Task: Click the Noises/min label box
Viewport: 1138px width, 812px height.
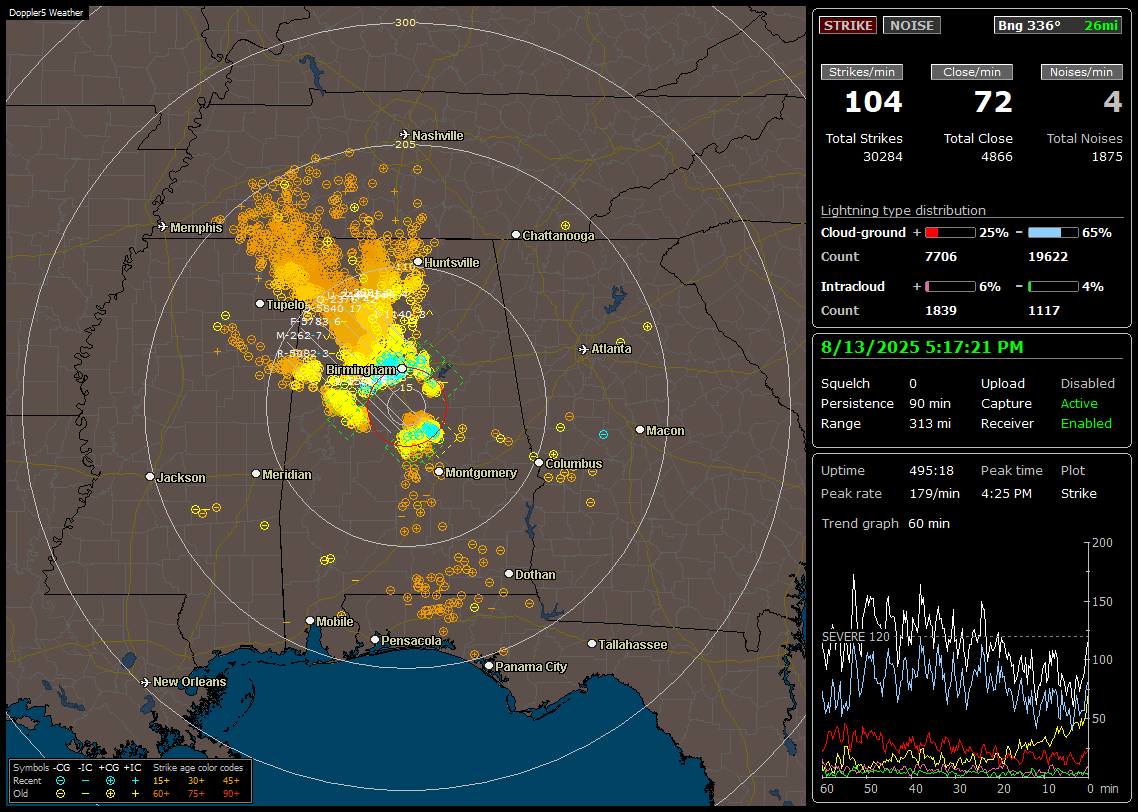Action: tap(1081, 72)
